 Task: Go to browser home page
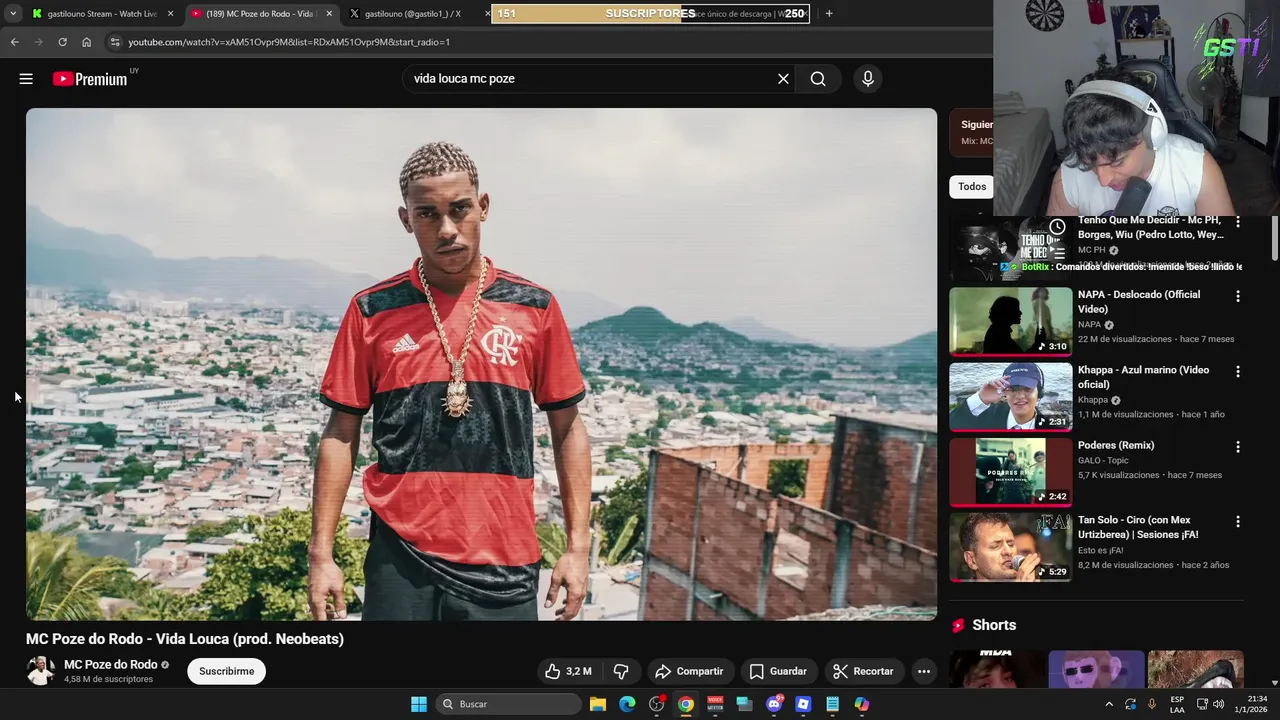coord(86,42)
